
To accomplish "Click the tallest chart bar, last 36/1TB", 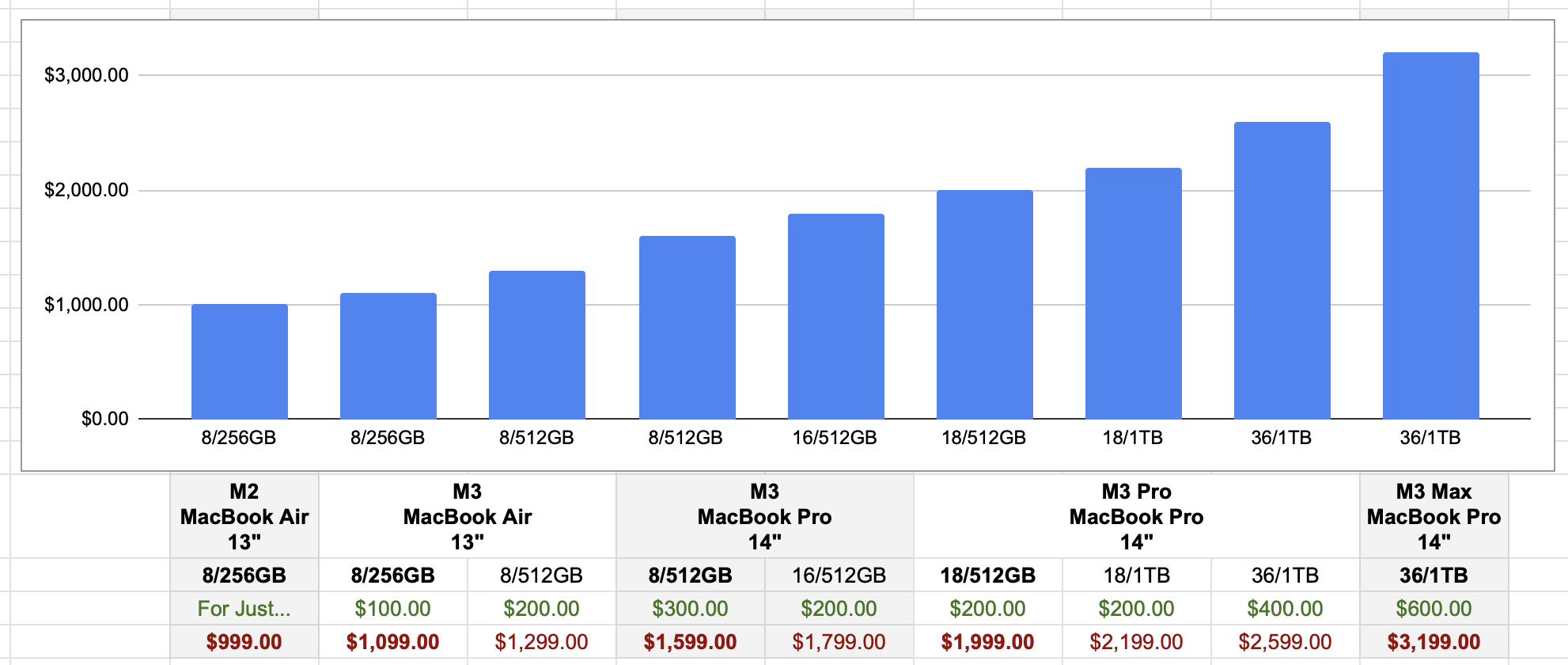I will click(1431, 235).
